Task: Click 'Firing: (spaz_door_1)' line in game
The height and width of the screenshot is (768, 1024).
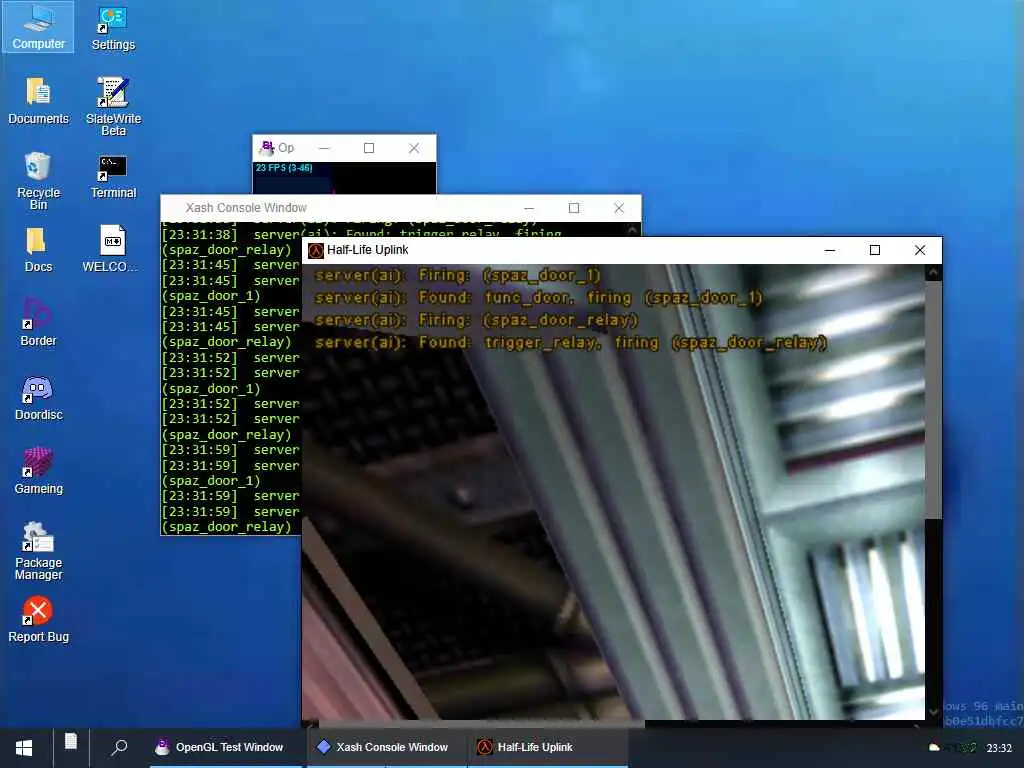Action: 457,275
